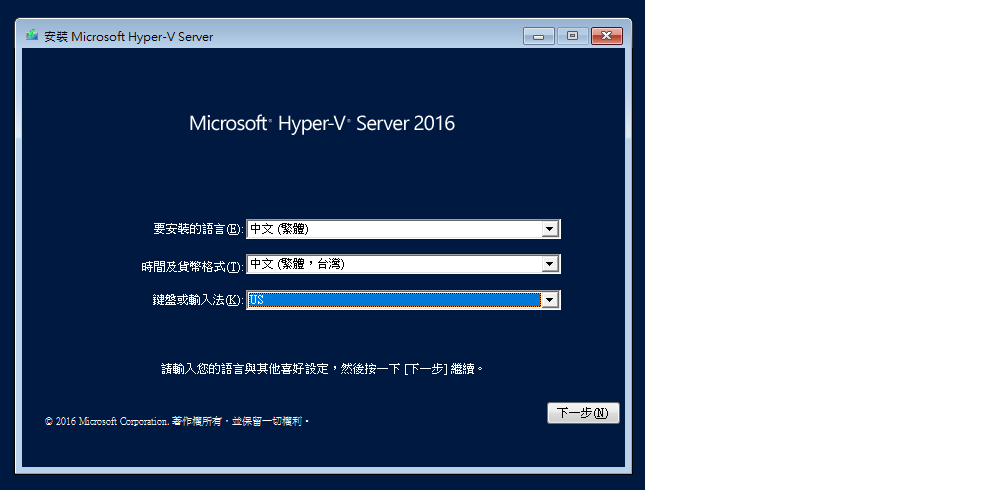Click the 2016 Microsoft Corporation copyright text
Viewport: 999px width, 490px height.
177,422
